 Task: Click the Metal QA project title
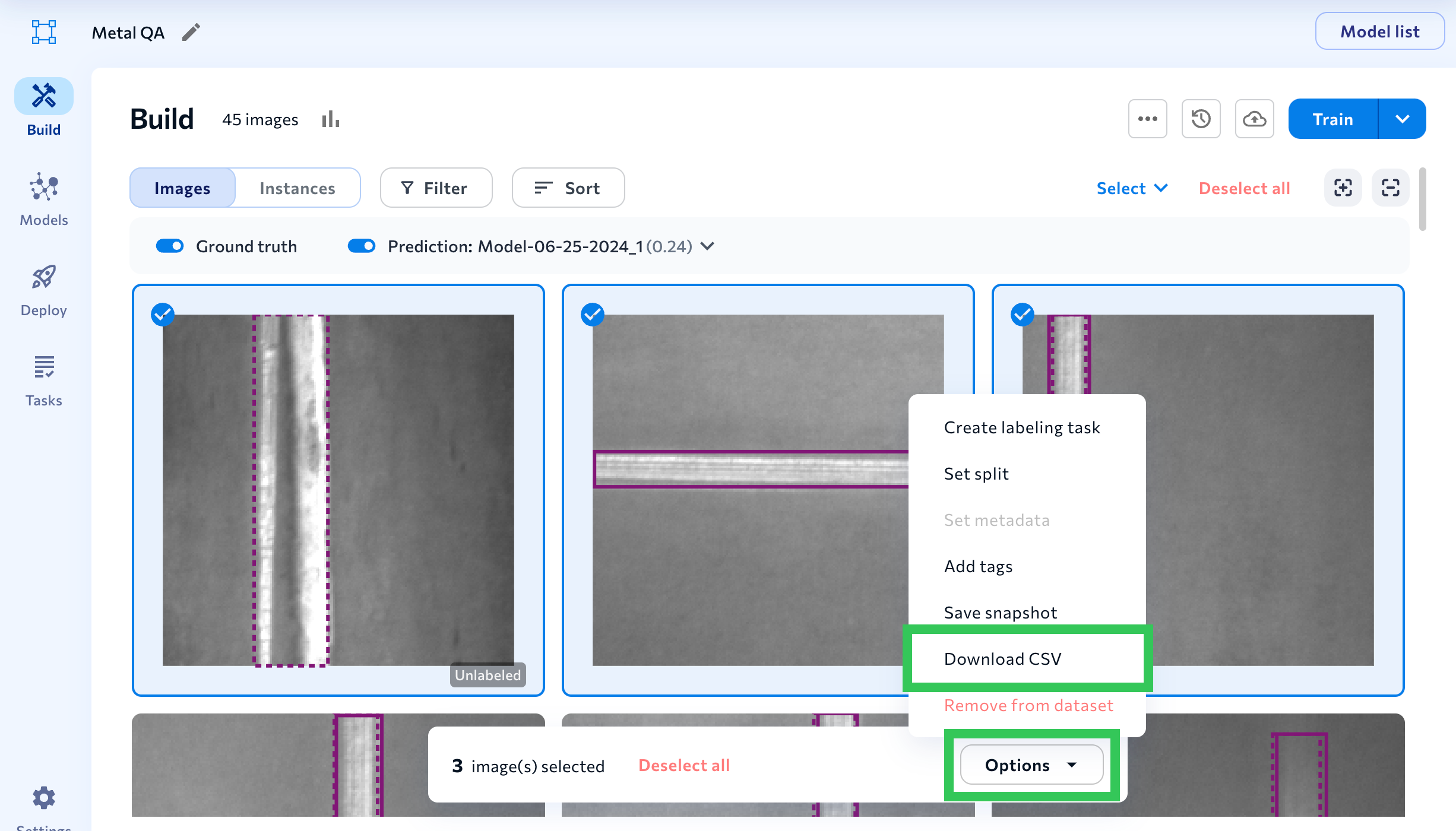point(128,33)
